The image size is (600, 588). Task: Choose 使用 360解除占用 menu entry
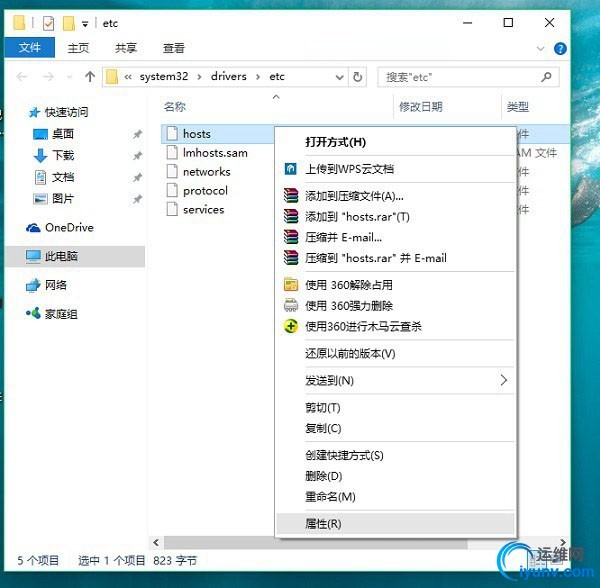[x=395, y=285]
